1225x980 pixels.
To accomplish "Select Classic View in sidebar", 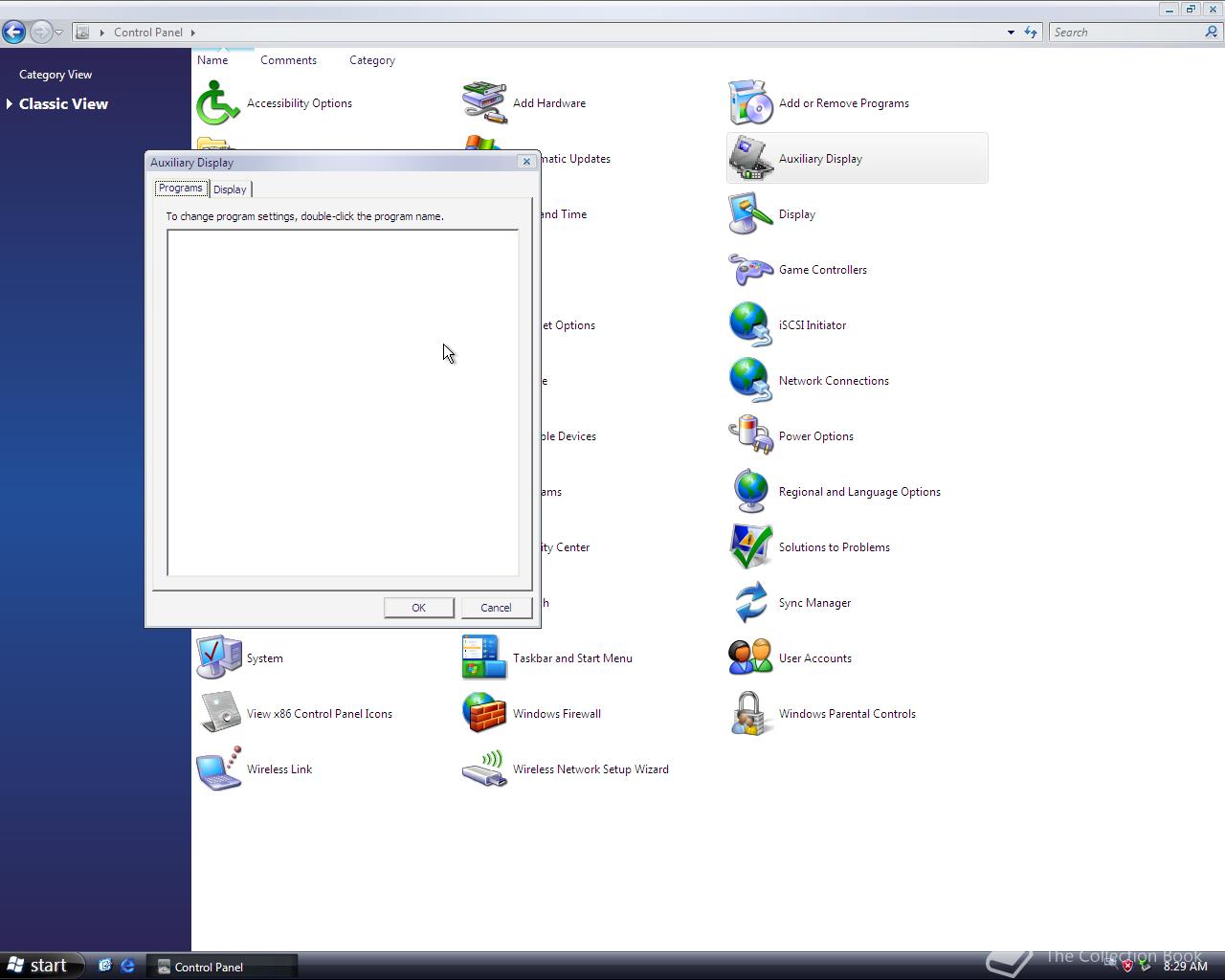I will coord(63,104).
